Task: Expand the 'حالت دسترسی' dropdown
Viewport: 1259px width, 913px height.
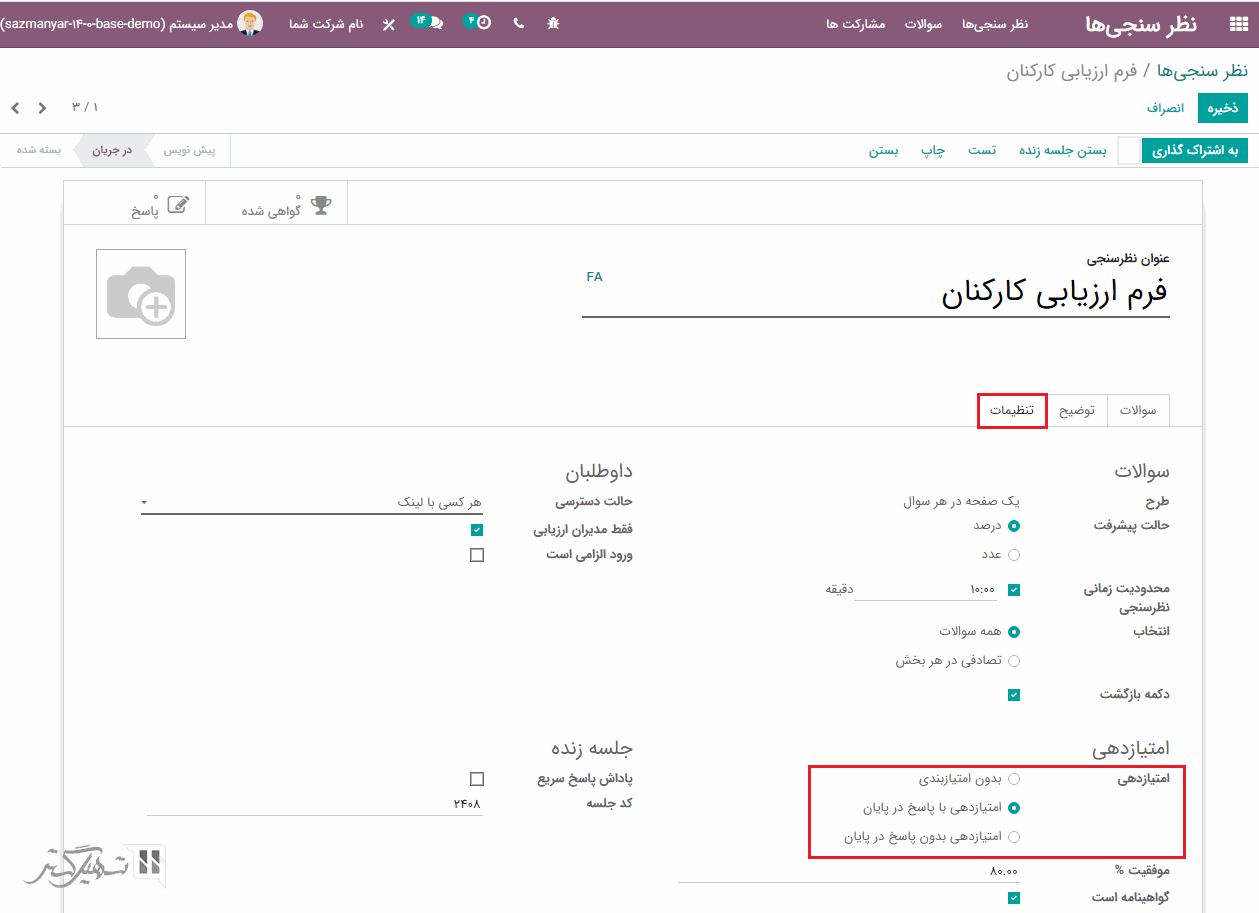Action: tap(311, 502)
